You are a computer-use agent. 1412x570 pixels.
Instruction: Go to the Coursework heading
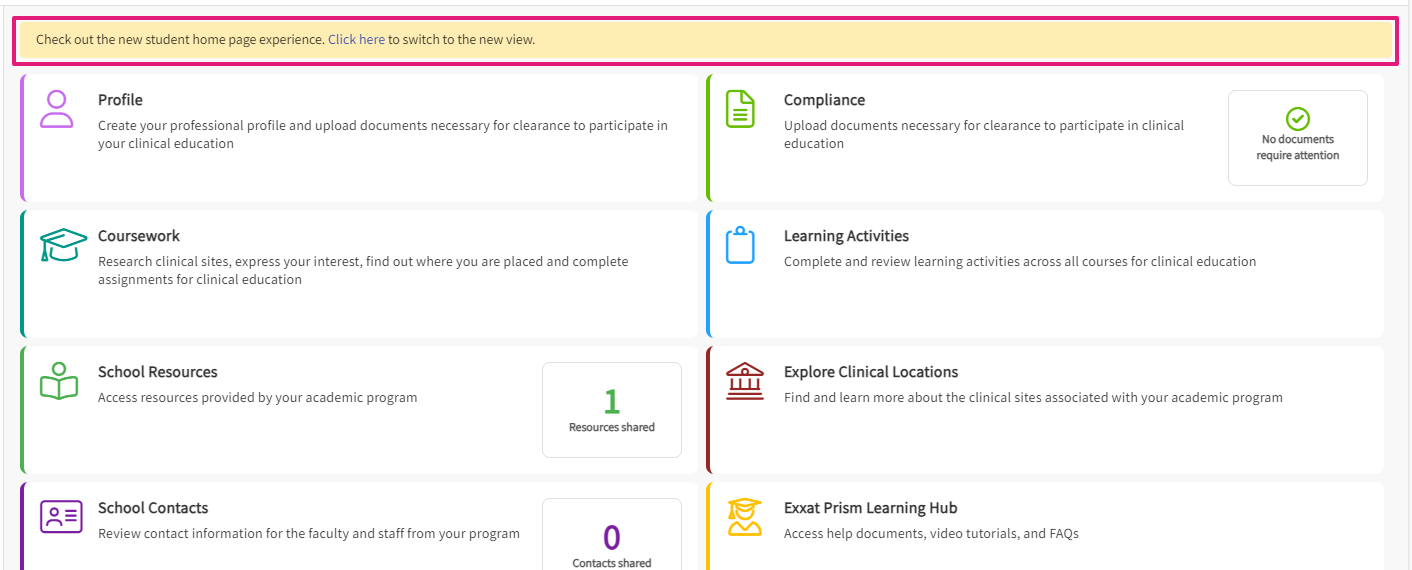tap(139, 236)
